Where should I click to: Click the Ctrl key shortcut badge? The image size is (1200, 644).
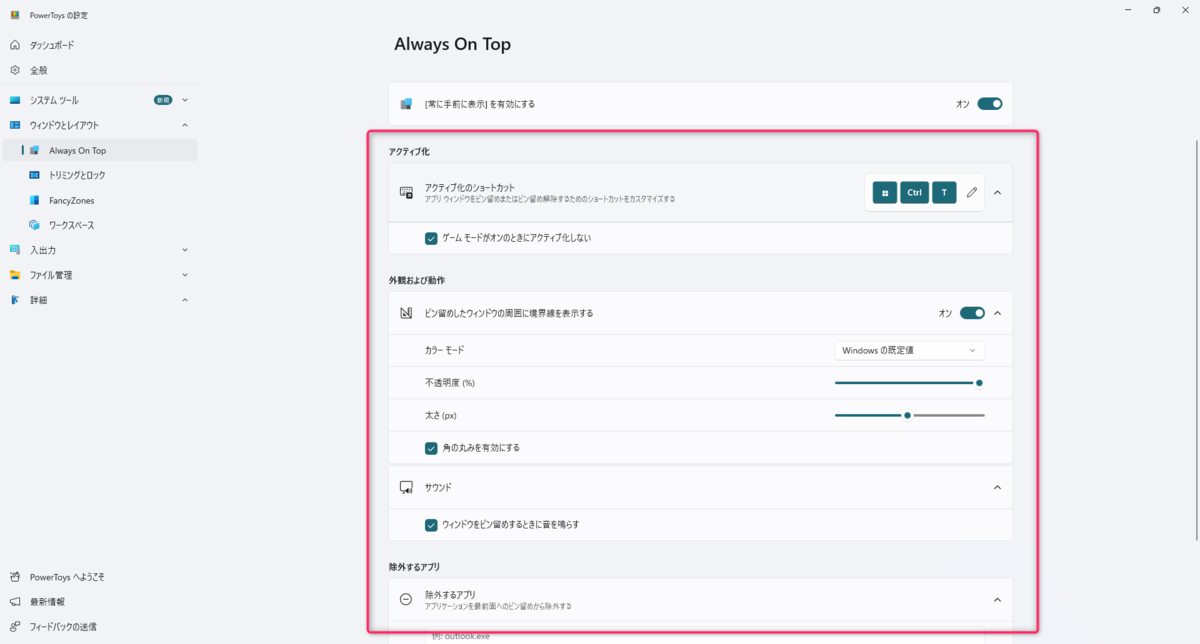point(914,193)
